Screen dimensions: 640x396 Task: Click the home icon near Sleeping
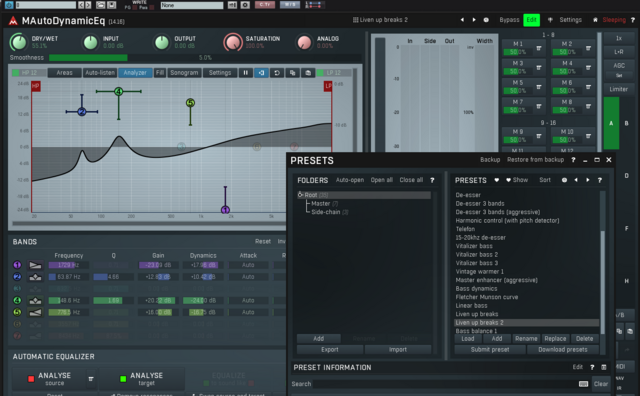click(x=595, y=20)
